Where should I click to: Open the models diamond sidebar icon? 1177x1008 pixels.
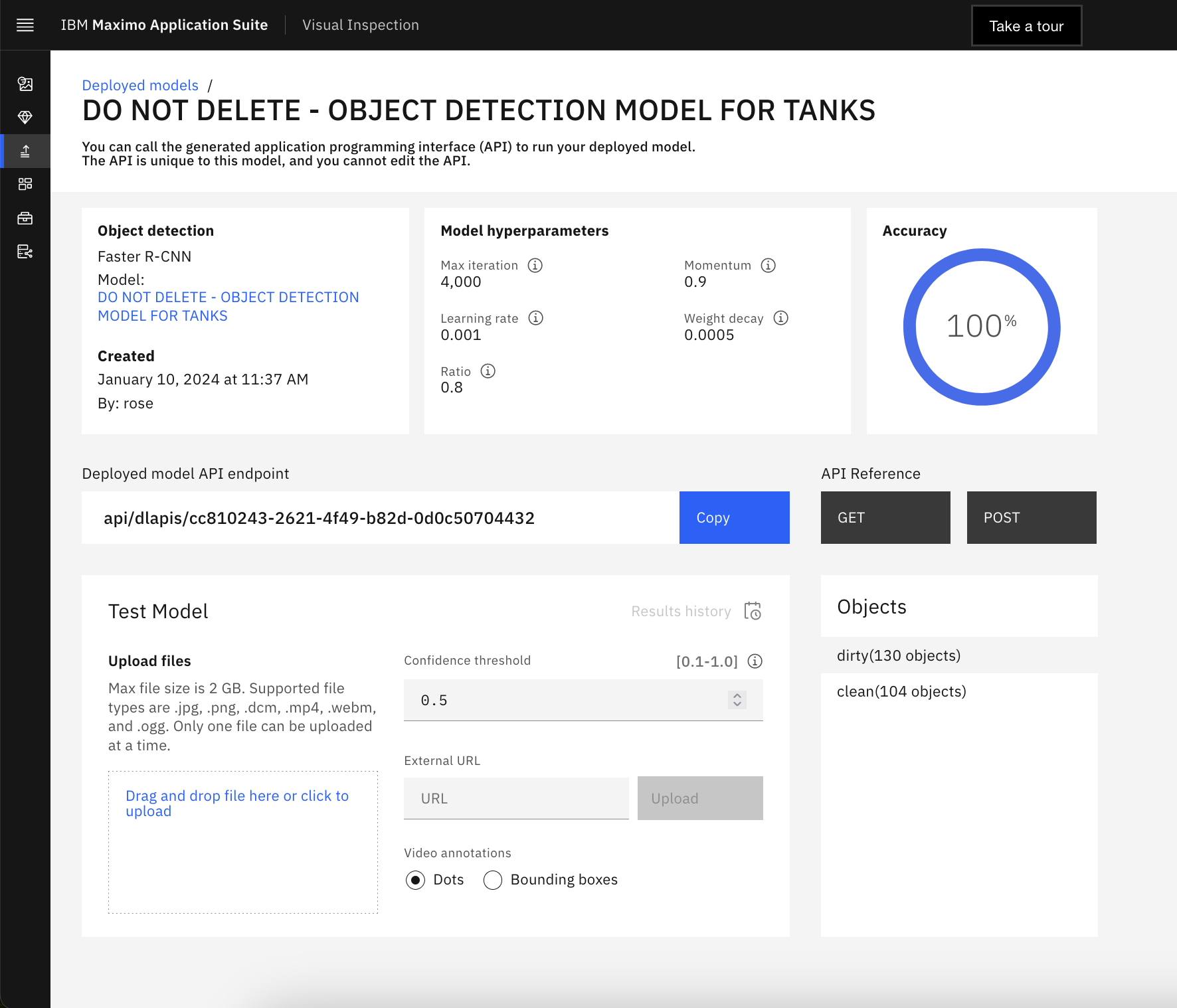(25, 118)
